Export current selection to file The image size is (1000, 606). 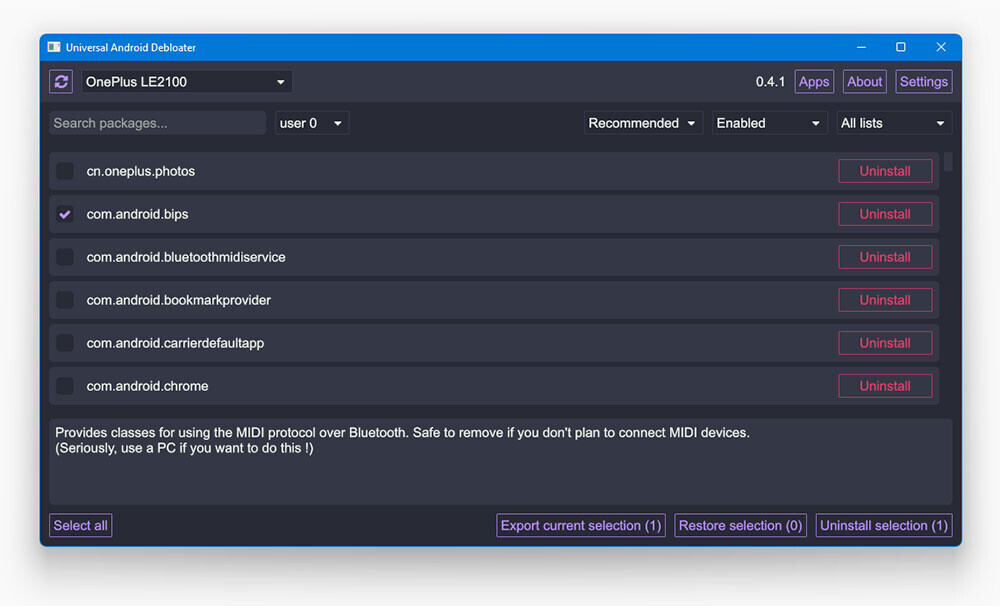(581, 526)
